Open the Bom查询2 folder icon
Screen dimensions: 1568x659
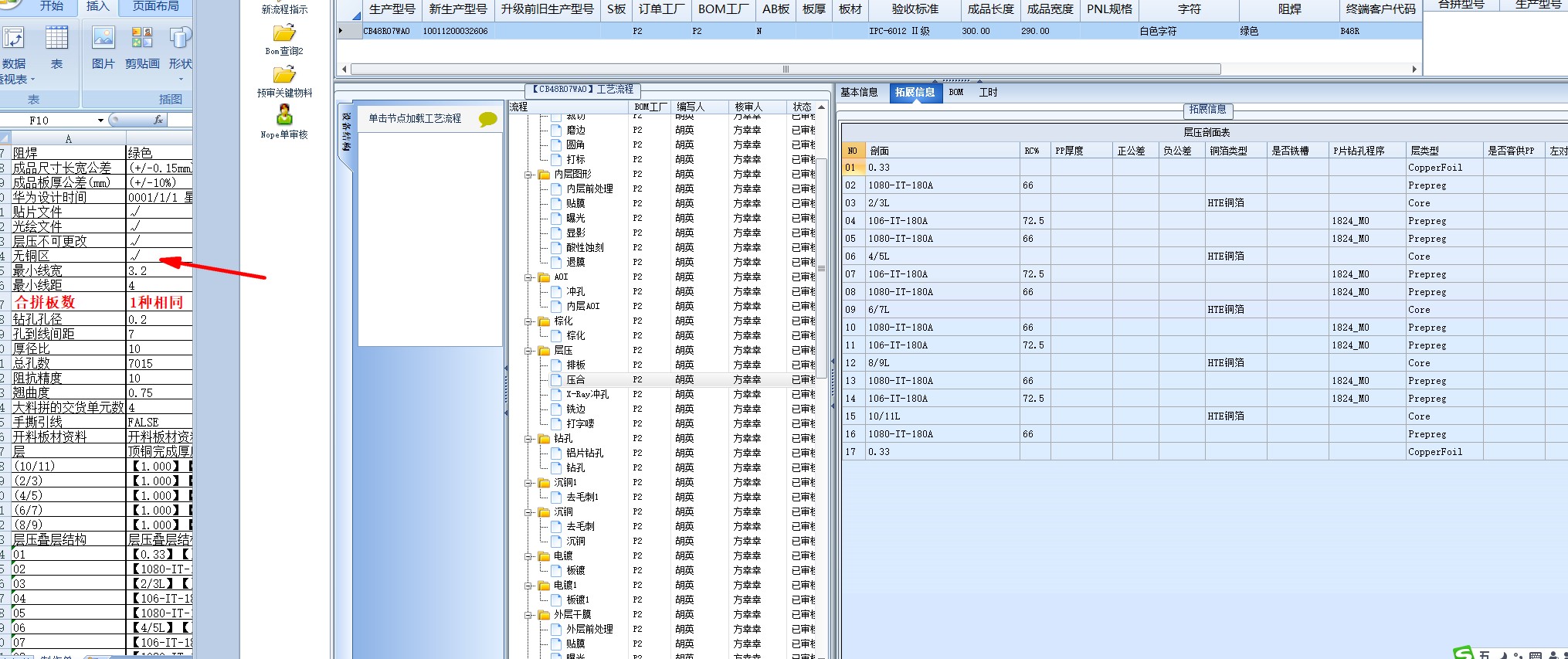(284, 33)
